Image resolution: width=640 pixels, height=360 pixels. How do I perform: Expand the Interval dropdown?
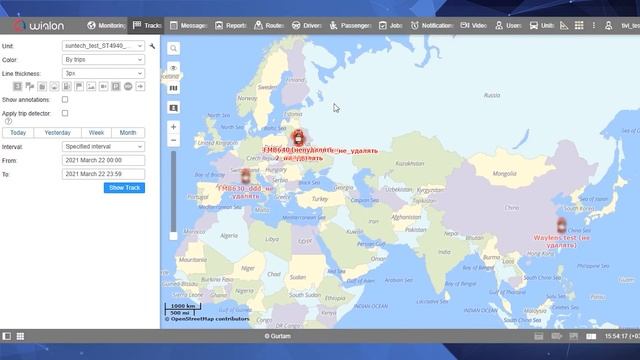(103, 147)
